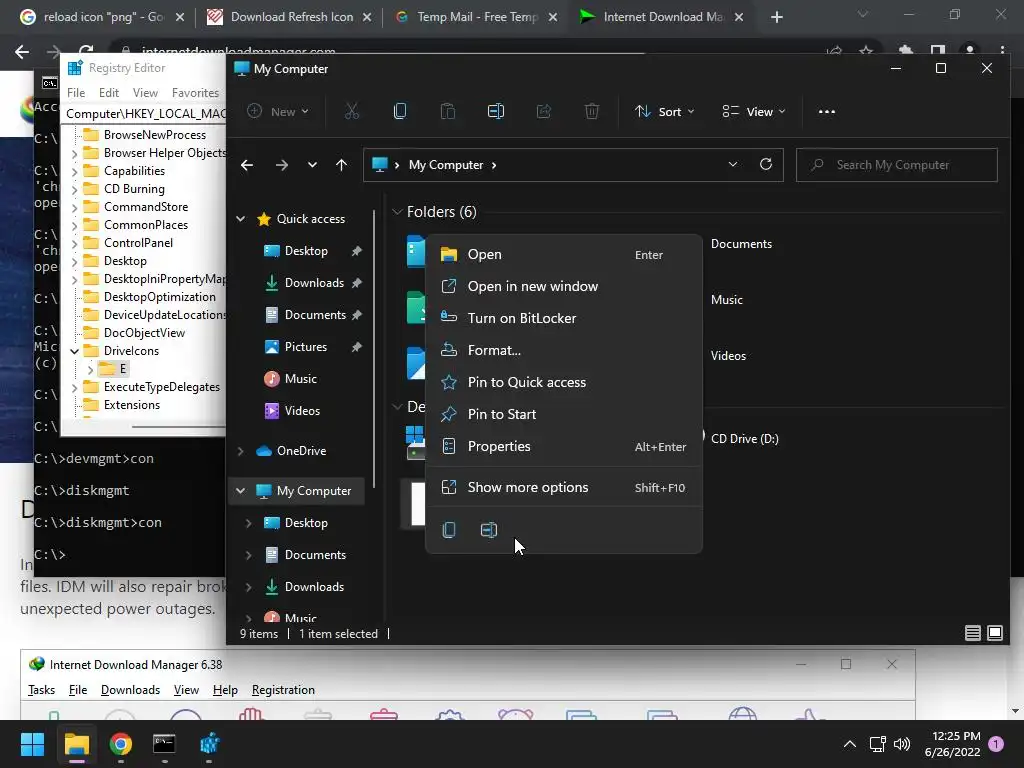Go up one folder level in Explorer
The image size is (1024, 768).
tap(342, 165)
